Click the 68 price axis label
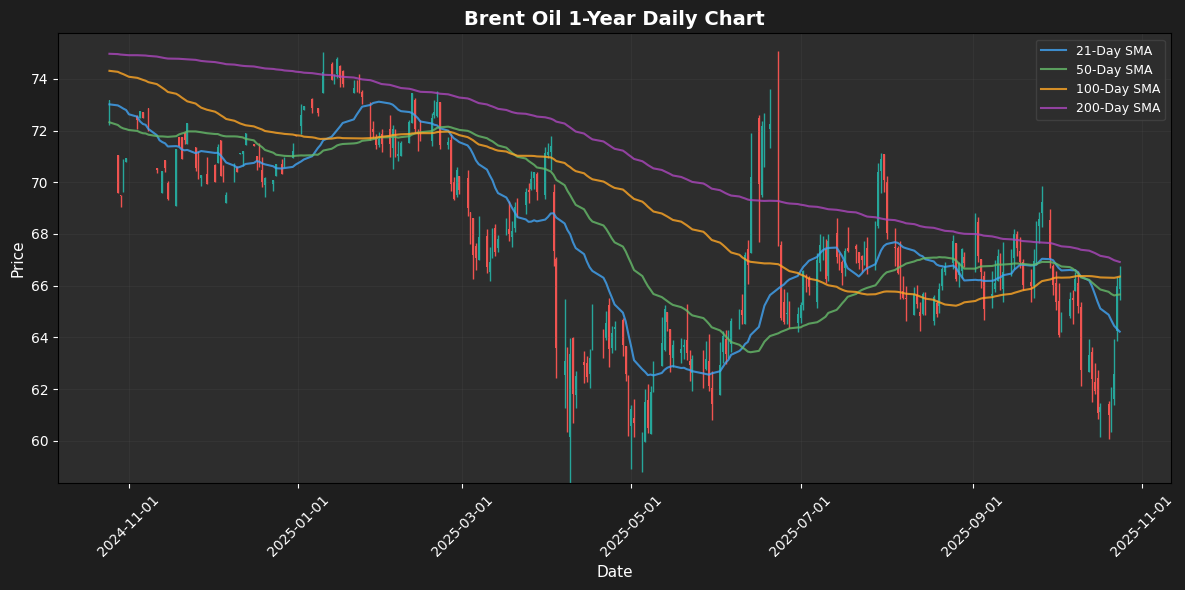The height and width of the screenshot is (590, 1185). 42,235
